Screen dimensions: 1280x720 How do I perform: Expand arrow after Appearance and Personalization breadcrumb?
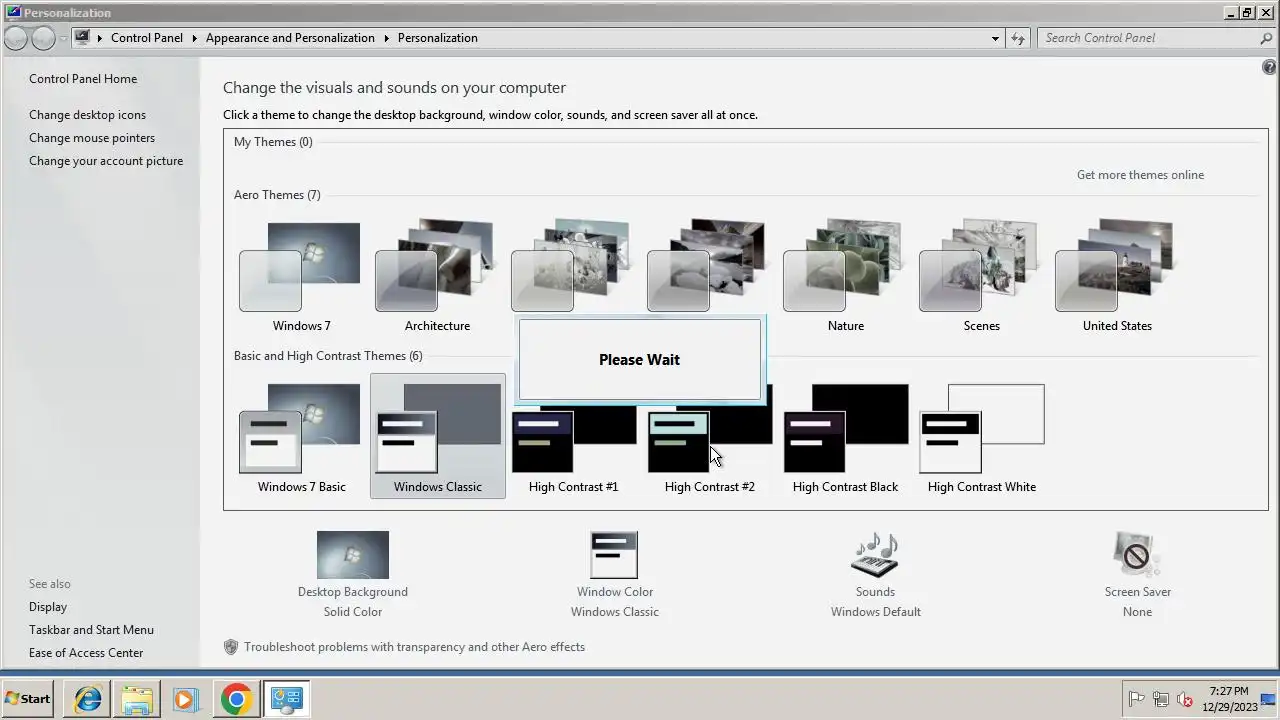pyautogui.click(x=386, y=38)
